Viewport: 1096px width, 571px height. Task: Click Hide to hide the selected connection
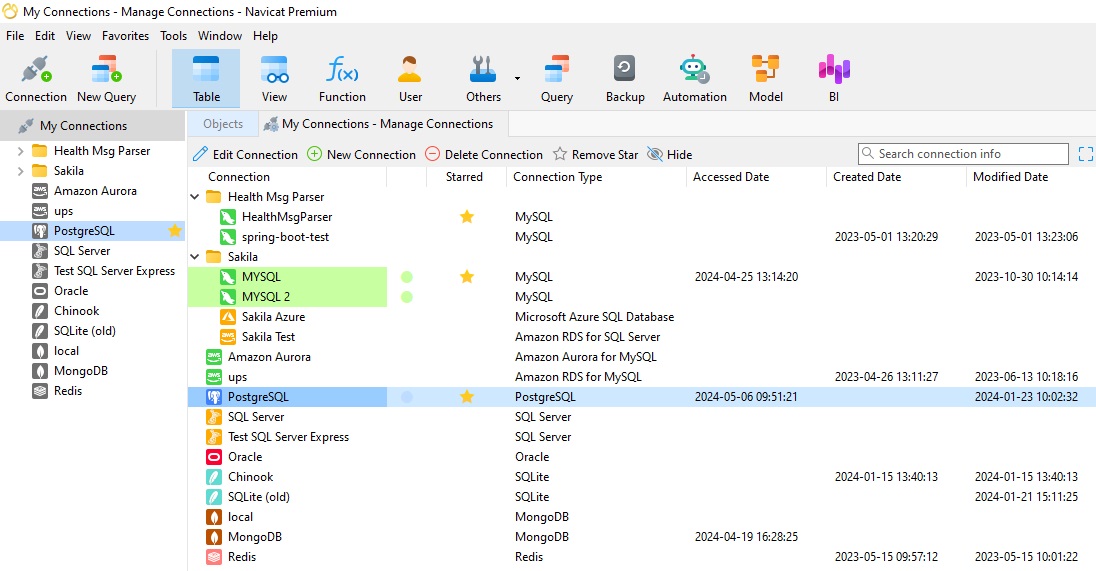(x=670, y=154)
